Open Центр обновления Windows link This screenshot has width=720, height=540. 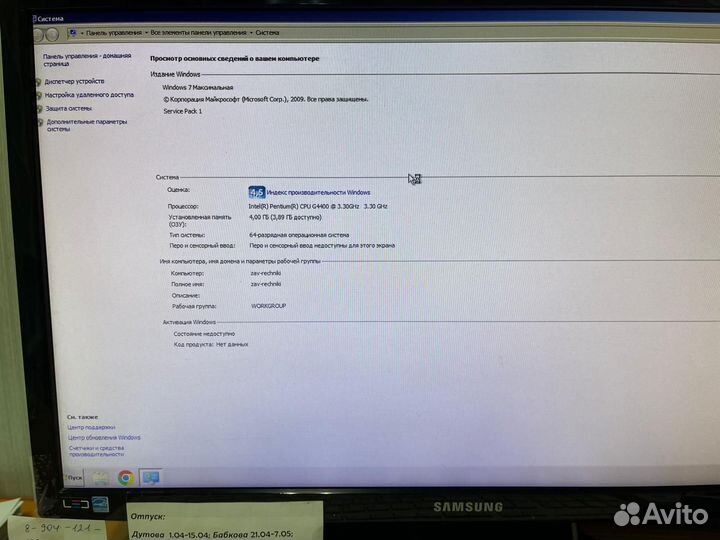point(105,437)
